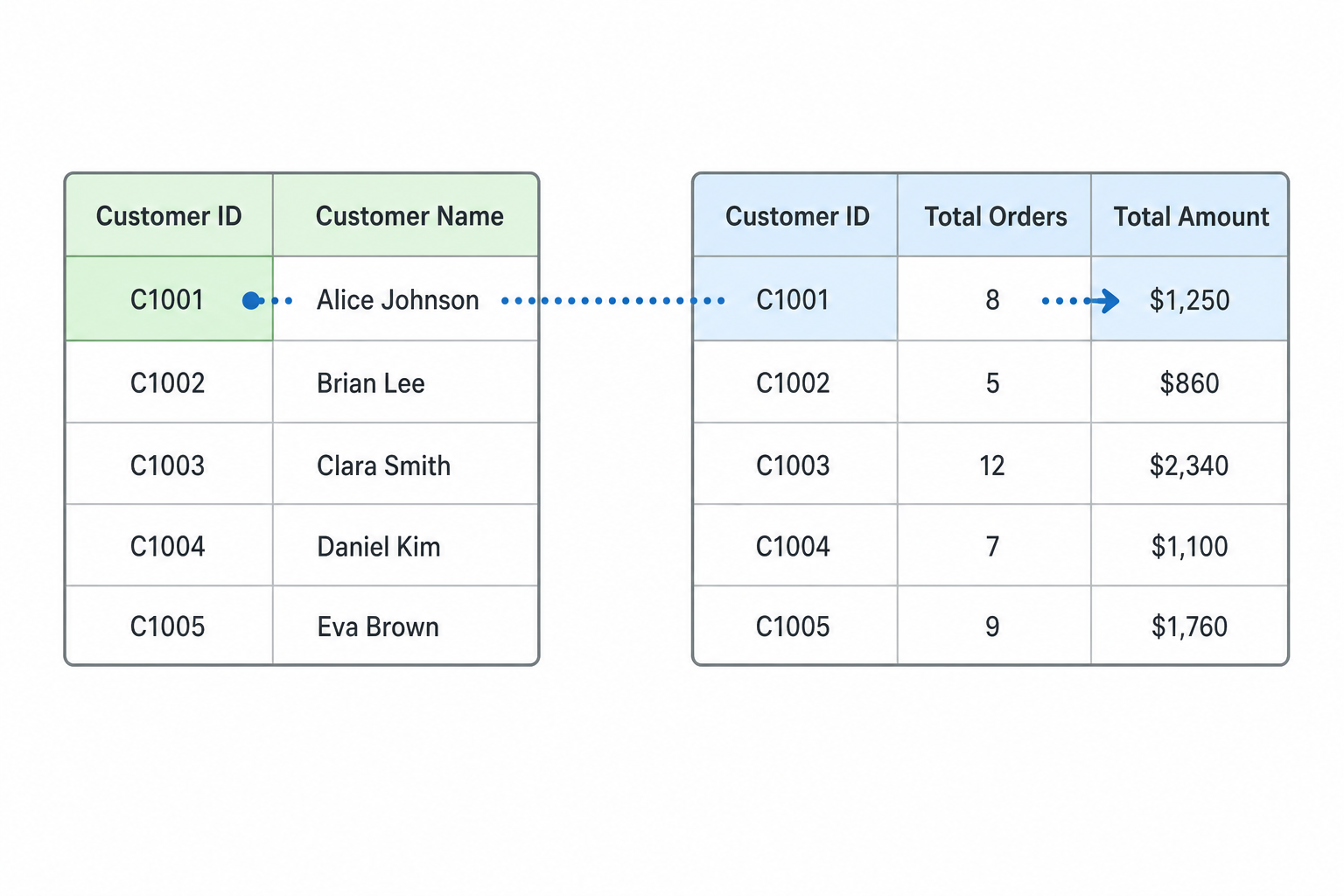Select the C1003 cell in the $2,340 row
Viewport: 1344px width, 896px height.
tap(795, 464)
